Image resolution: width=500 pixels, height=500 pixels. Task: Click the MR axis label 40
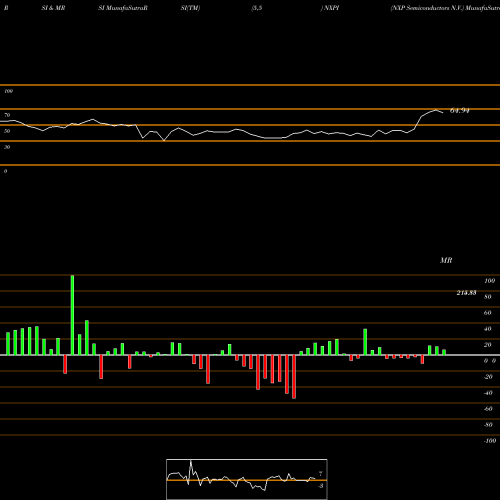(488, 329)
